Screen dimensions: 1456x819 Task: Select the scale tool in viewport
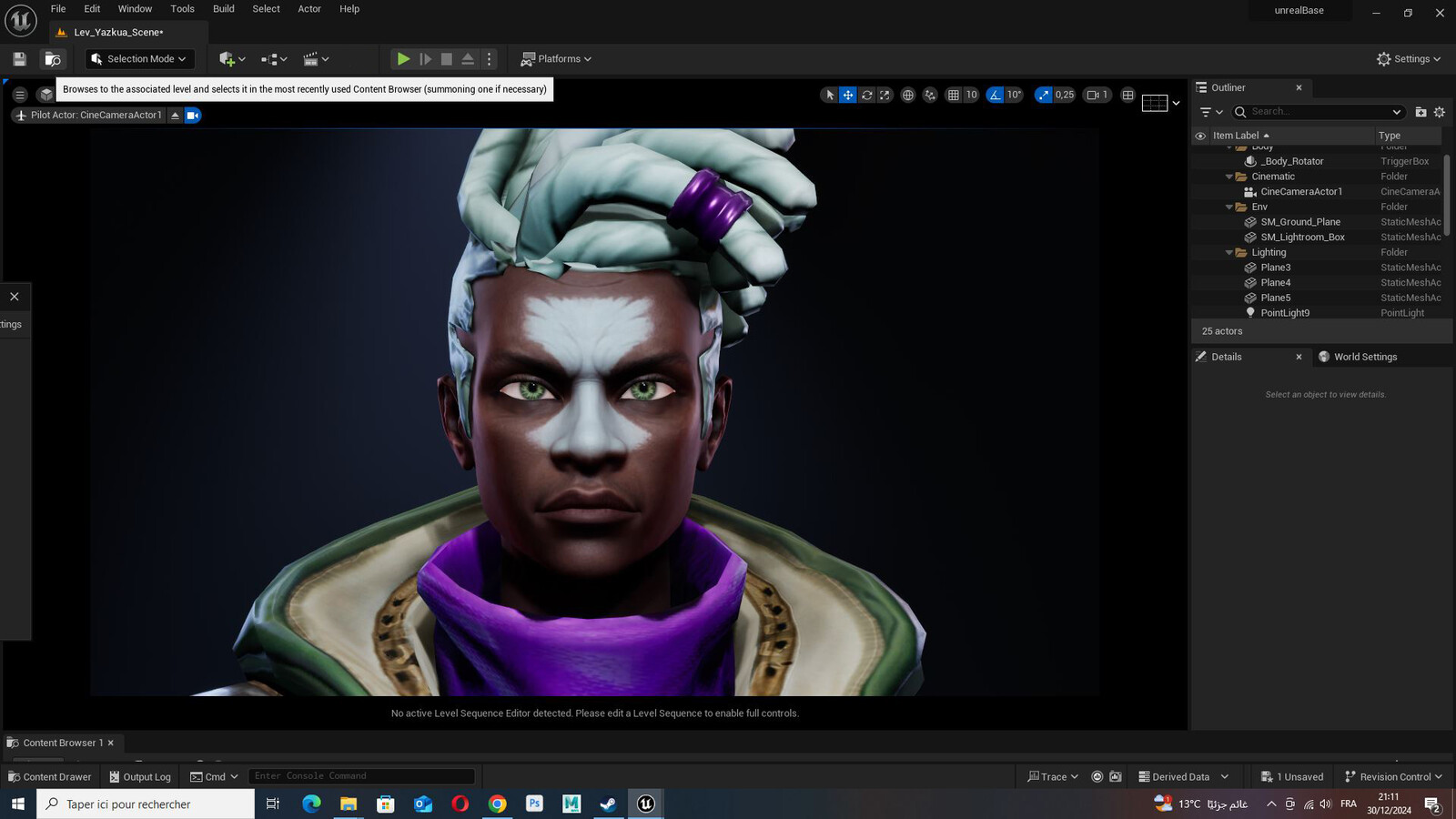[x=885, y=95]
